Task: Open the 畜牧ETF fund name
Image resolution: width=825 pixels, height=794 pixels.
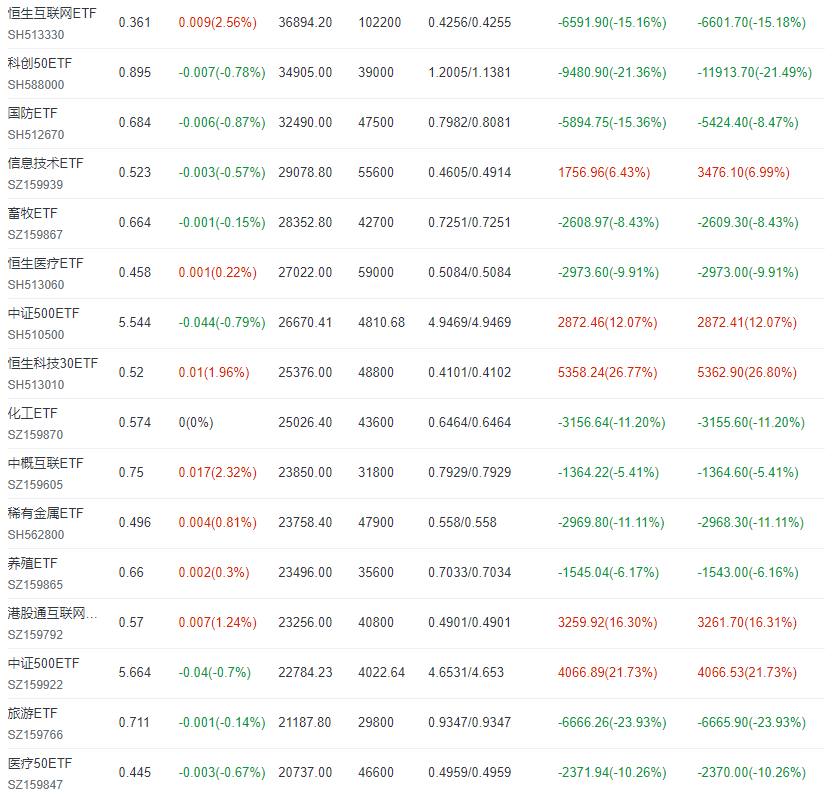Action: [x=32, y=213]
